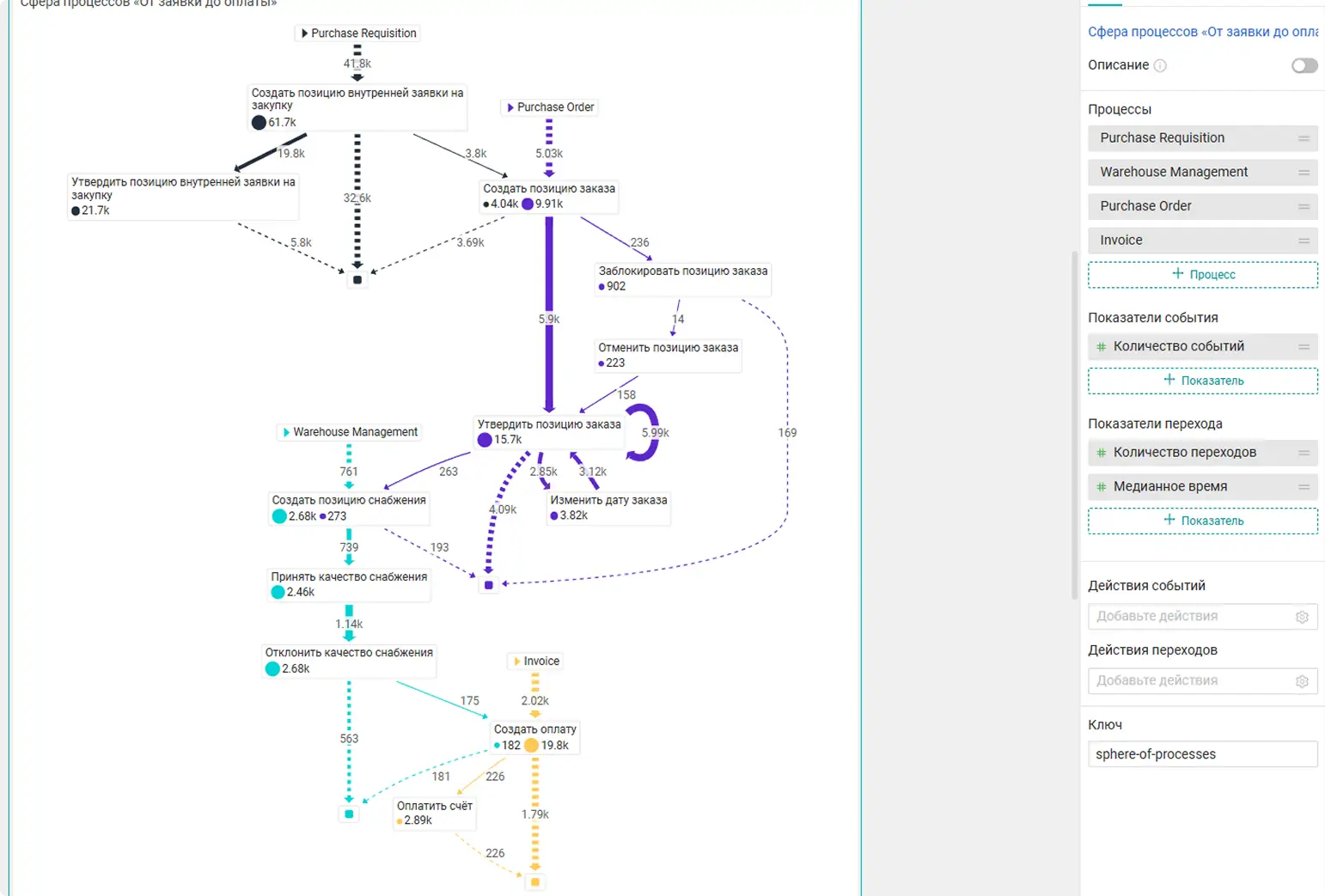Expand Purchase Order node in the graph

point(510,107)
